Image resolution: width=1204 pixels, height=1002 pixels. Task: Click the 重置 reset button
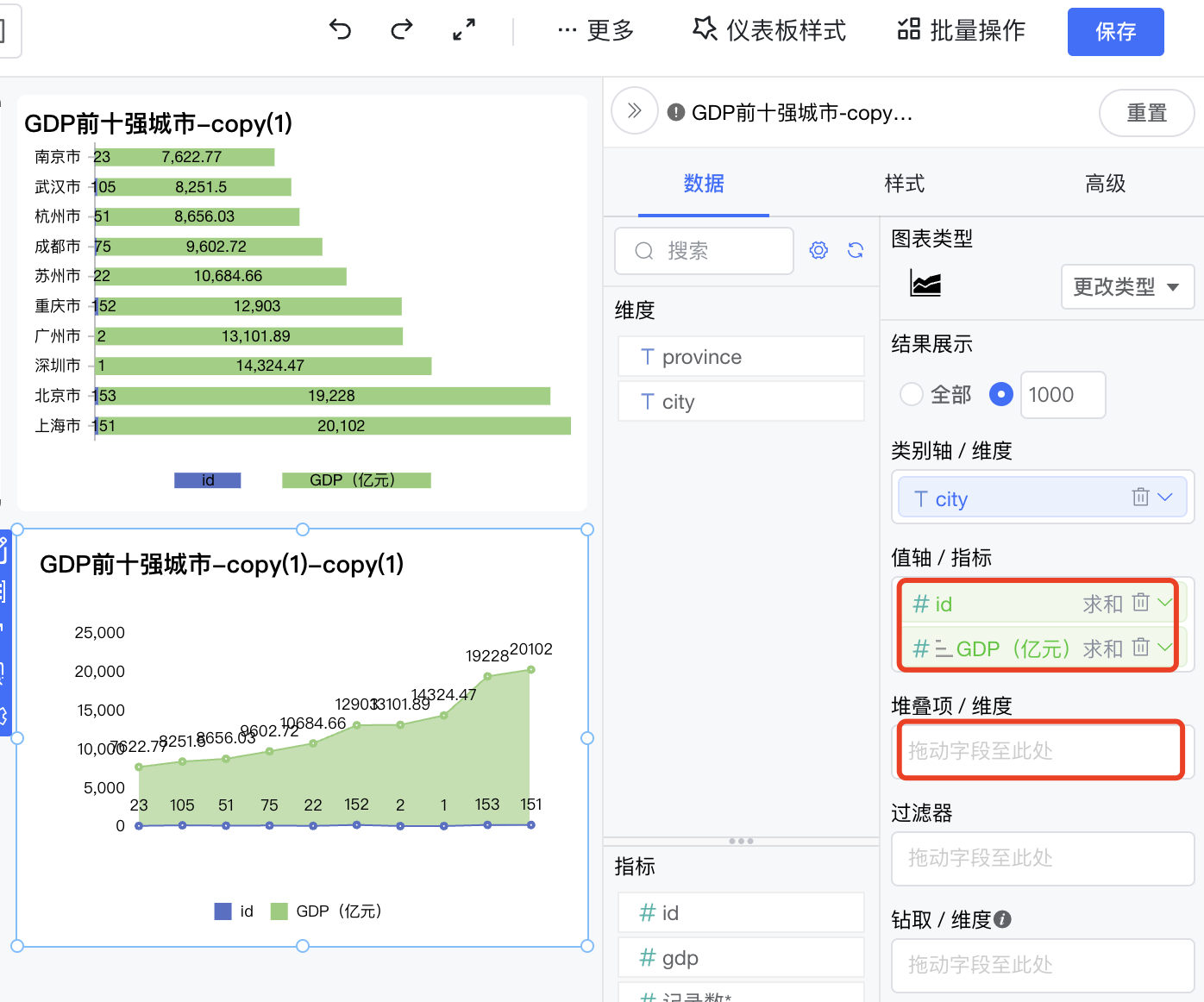tap(1146, 113)
